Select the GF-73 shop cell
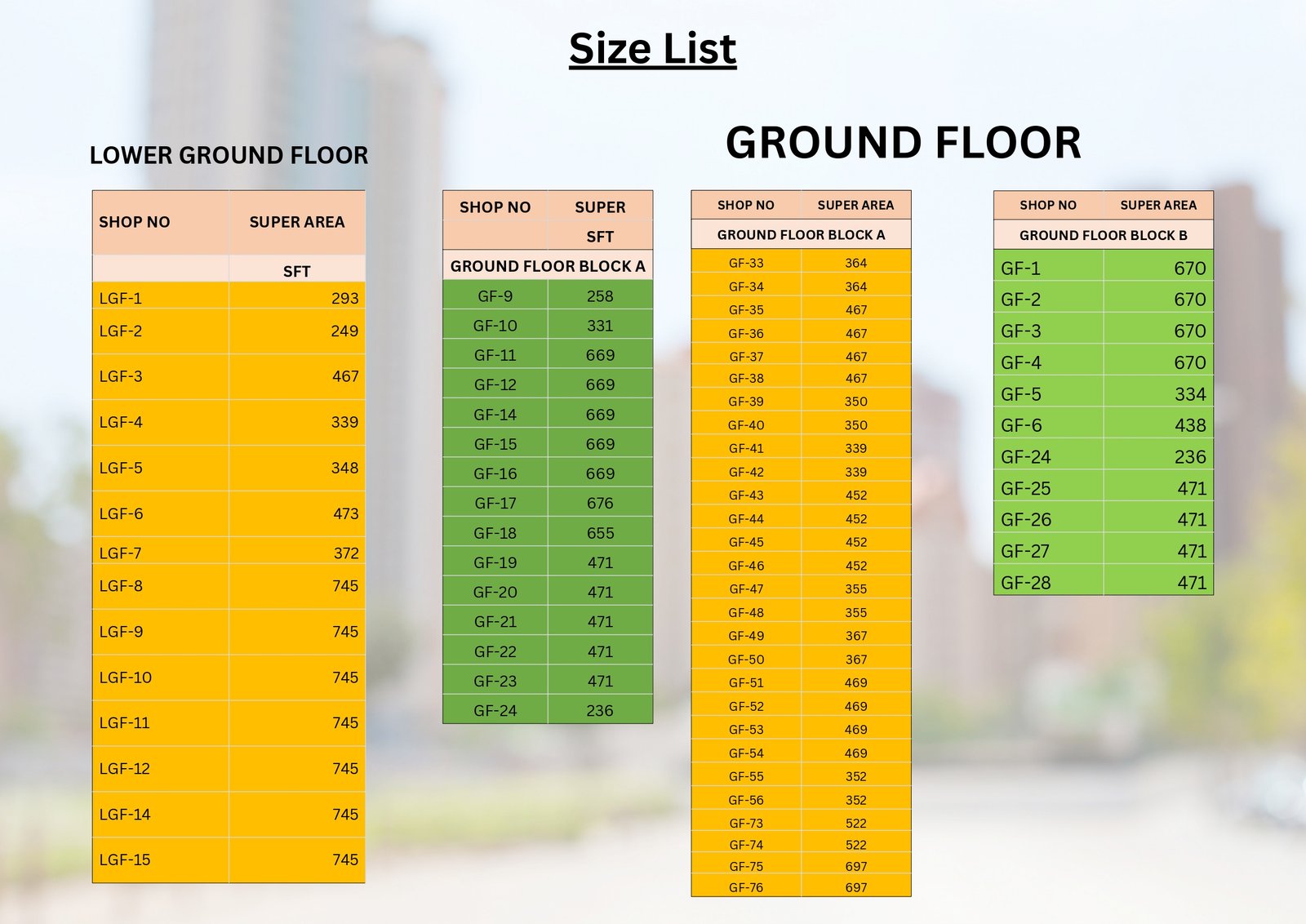This screenshot has height=924, width=1306. (746, 823)
